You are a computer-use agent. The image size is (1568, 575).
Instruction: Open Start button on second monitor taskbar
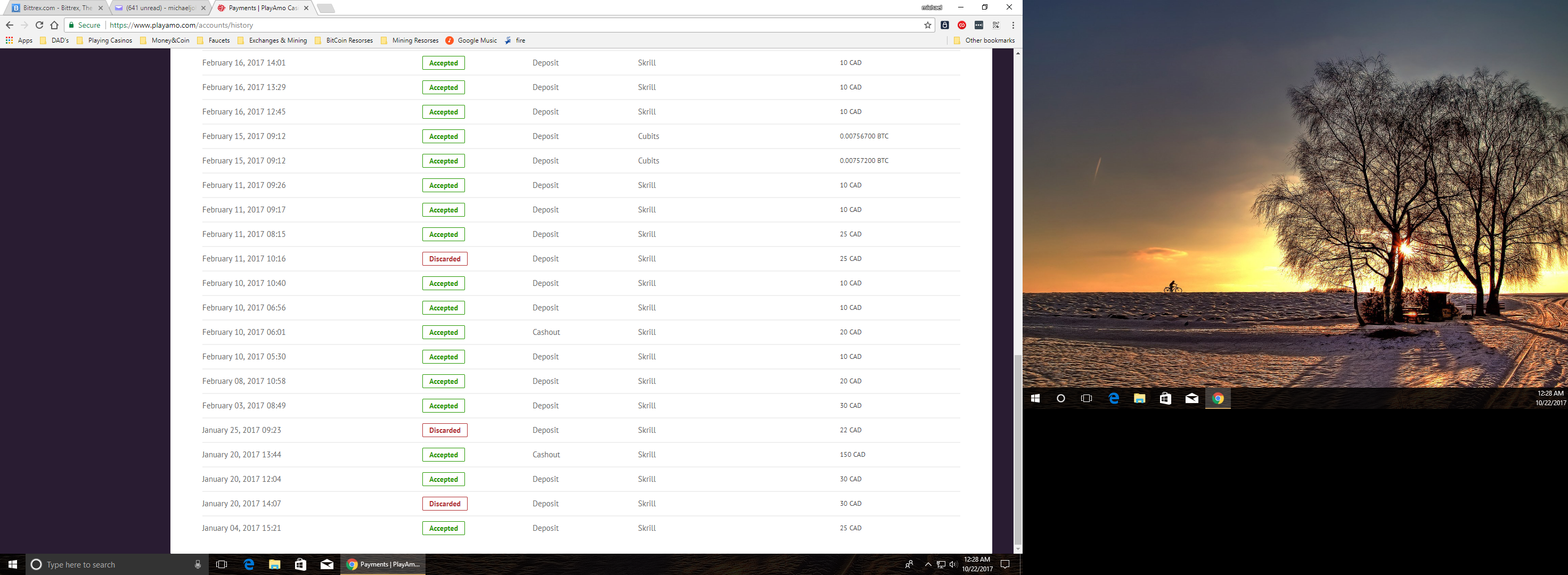1035,399
